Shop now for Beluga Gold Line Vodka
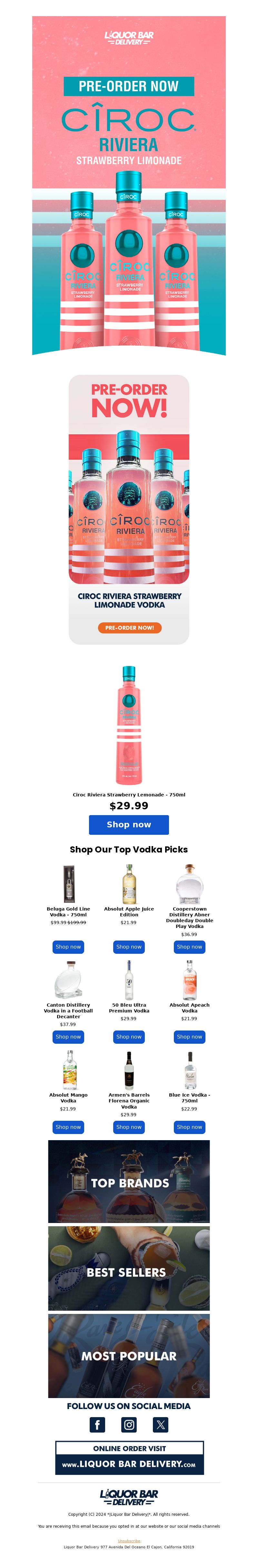 click(68, 947)
